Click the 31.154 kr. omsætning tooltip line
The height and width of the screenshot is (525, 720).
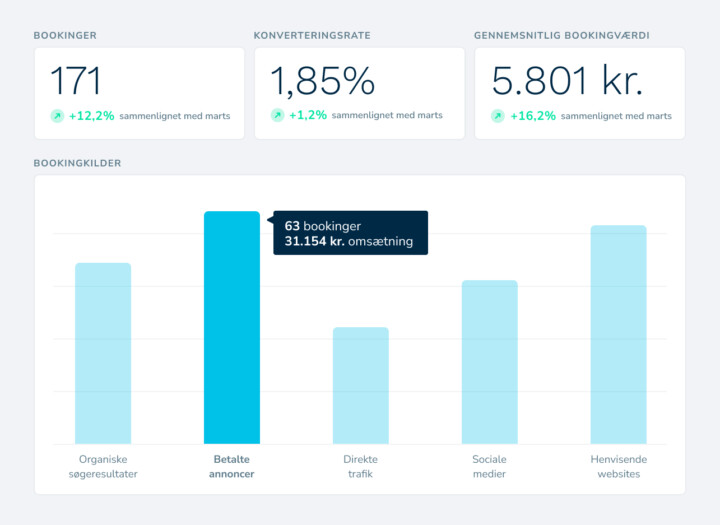click(349, 241)
